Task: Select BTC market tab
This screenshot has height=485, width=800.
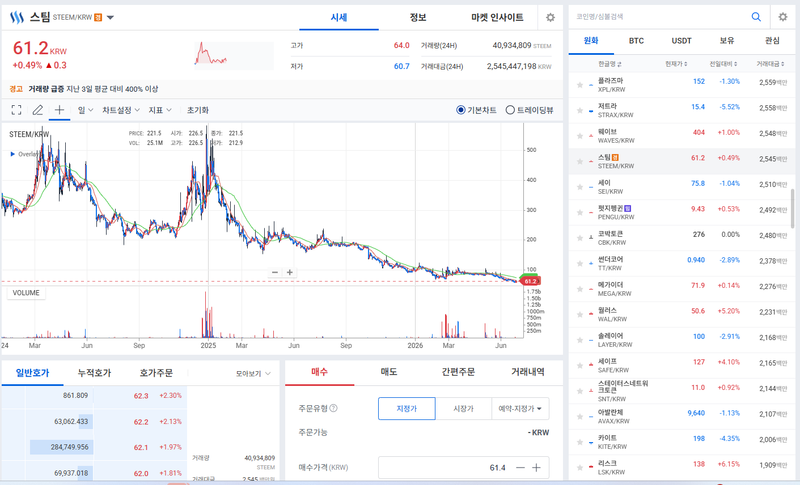Action: [x=636, y=41]
